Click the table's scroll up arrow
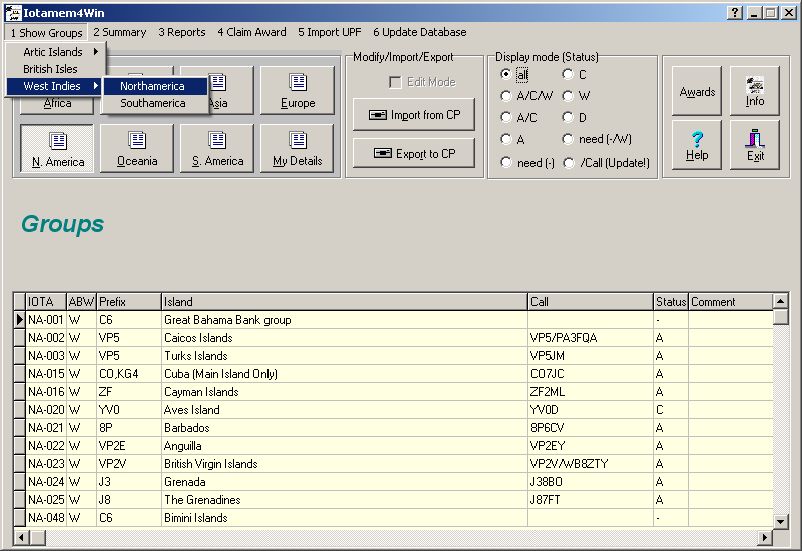Screen dimensions: 802x551 [780, 301]
